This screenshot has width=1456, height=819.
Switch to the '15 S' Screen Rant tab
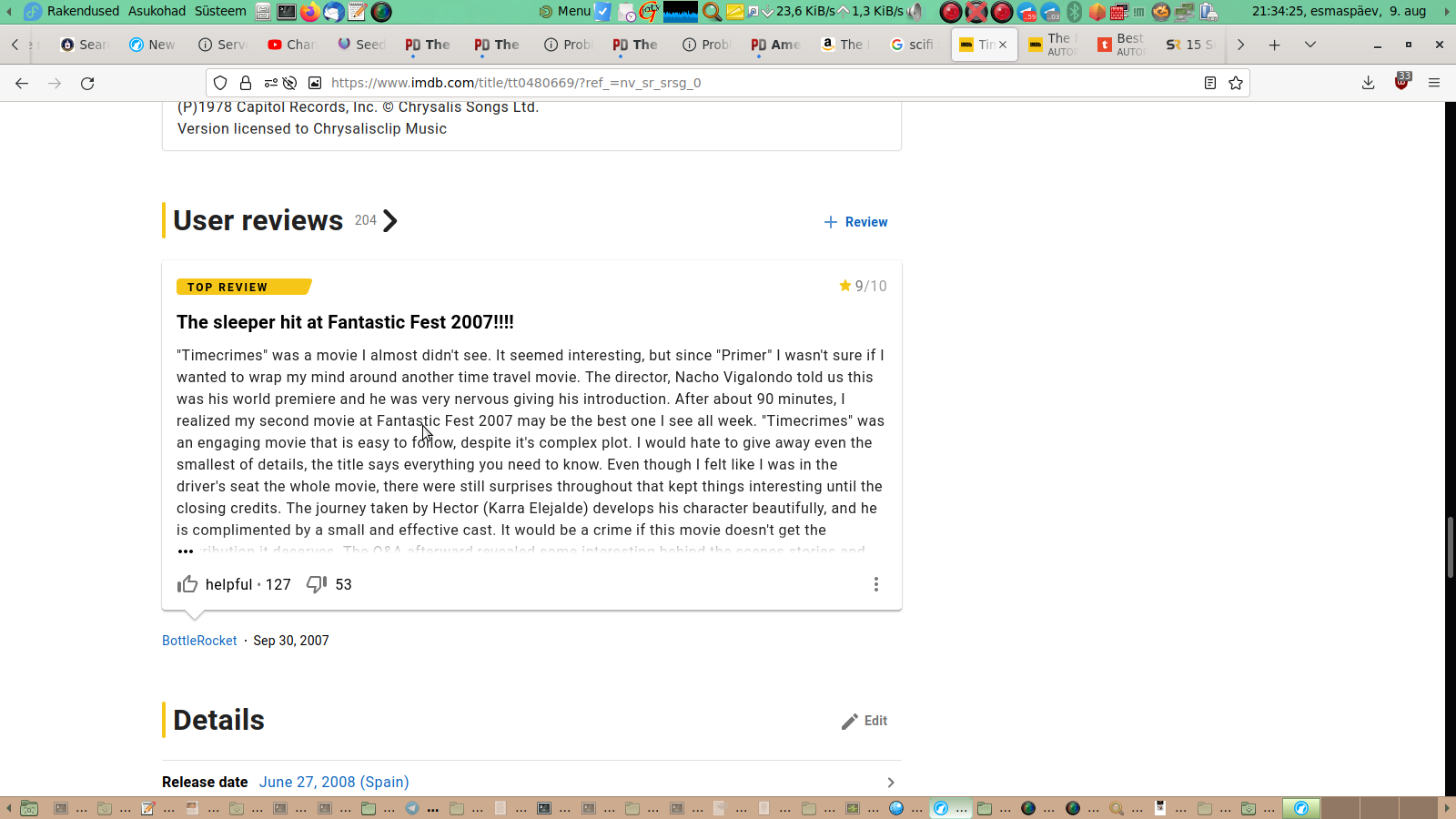[1190, 45]
